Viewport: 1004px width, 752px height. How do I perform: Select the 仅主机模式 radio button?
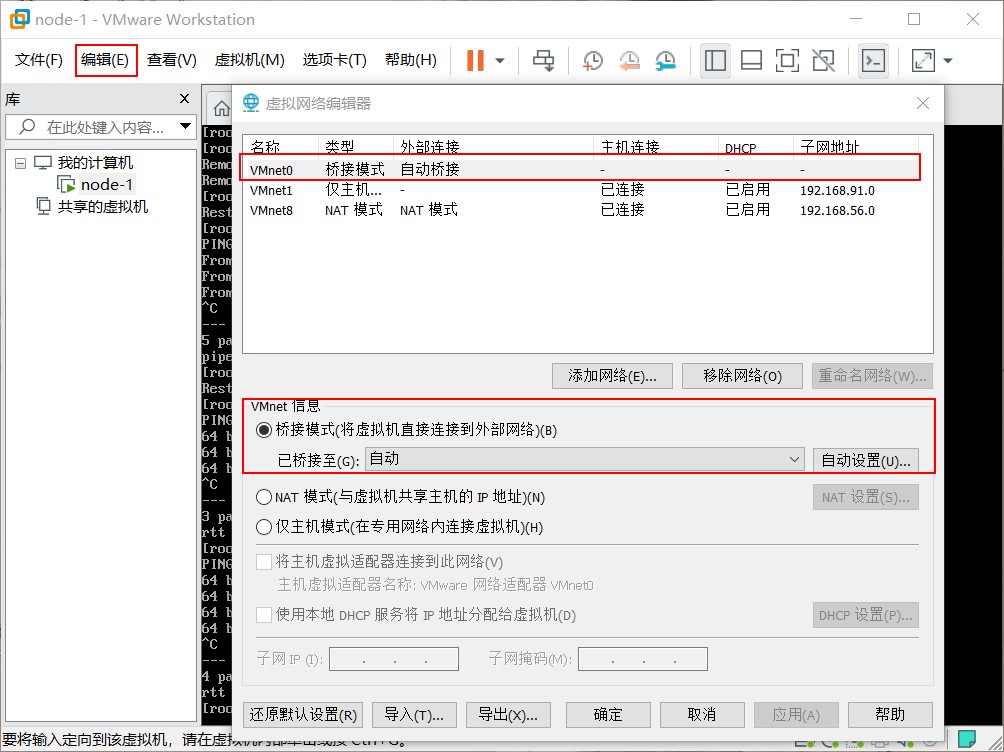264,527
